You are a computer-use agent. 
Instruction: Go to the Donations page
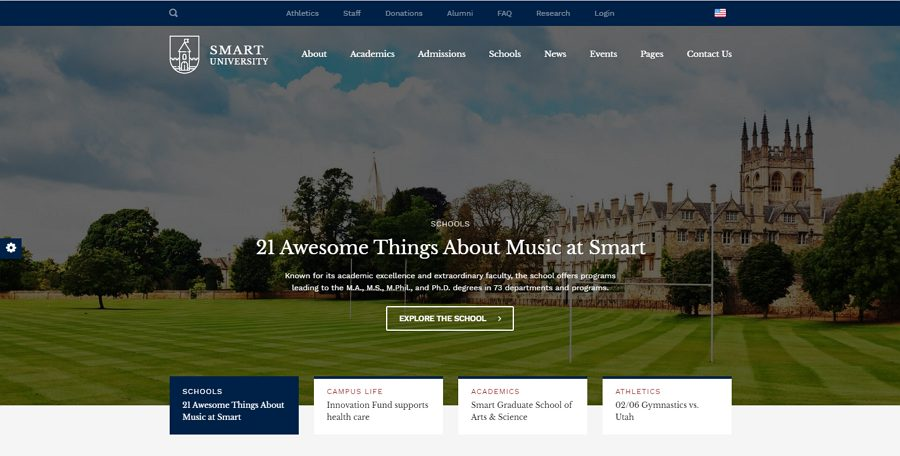[404, 13]
